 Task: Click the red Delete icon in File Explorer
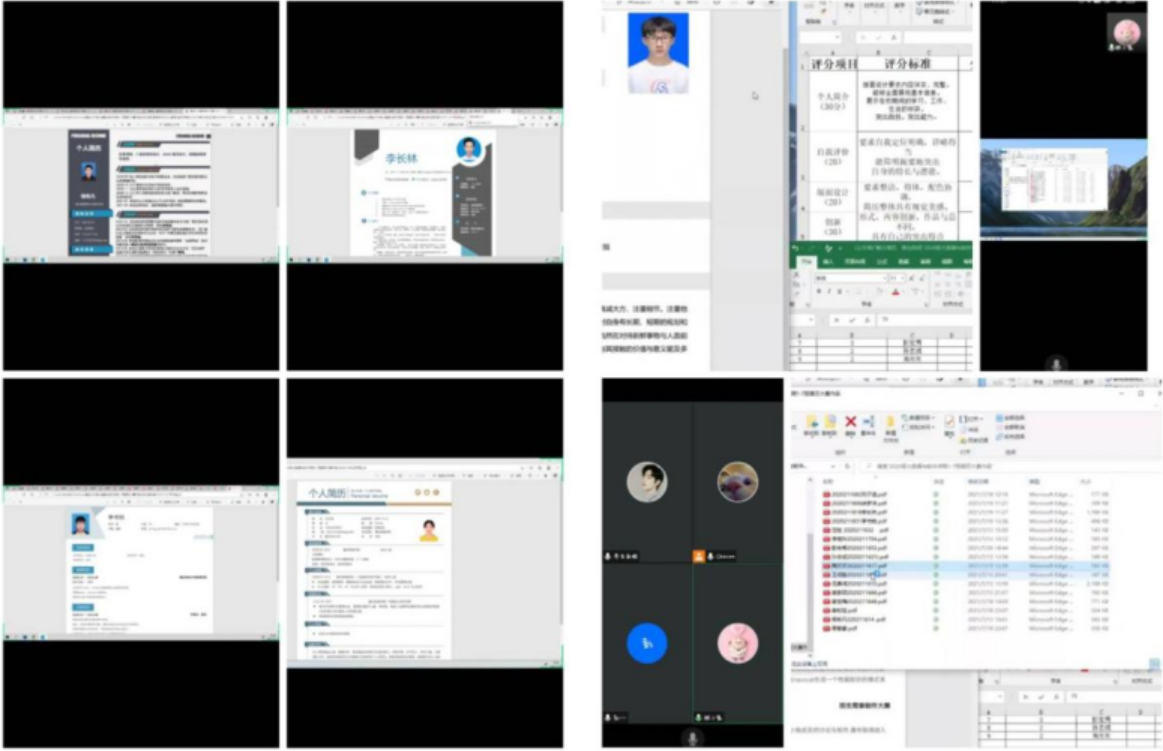coord(851,423)
